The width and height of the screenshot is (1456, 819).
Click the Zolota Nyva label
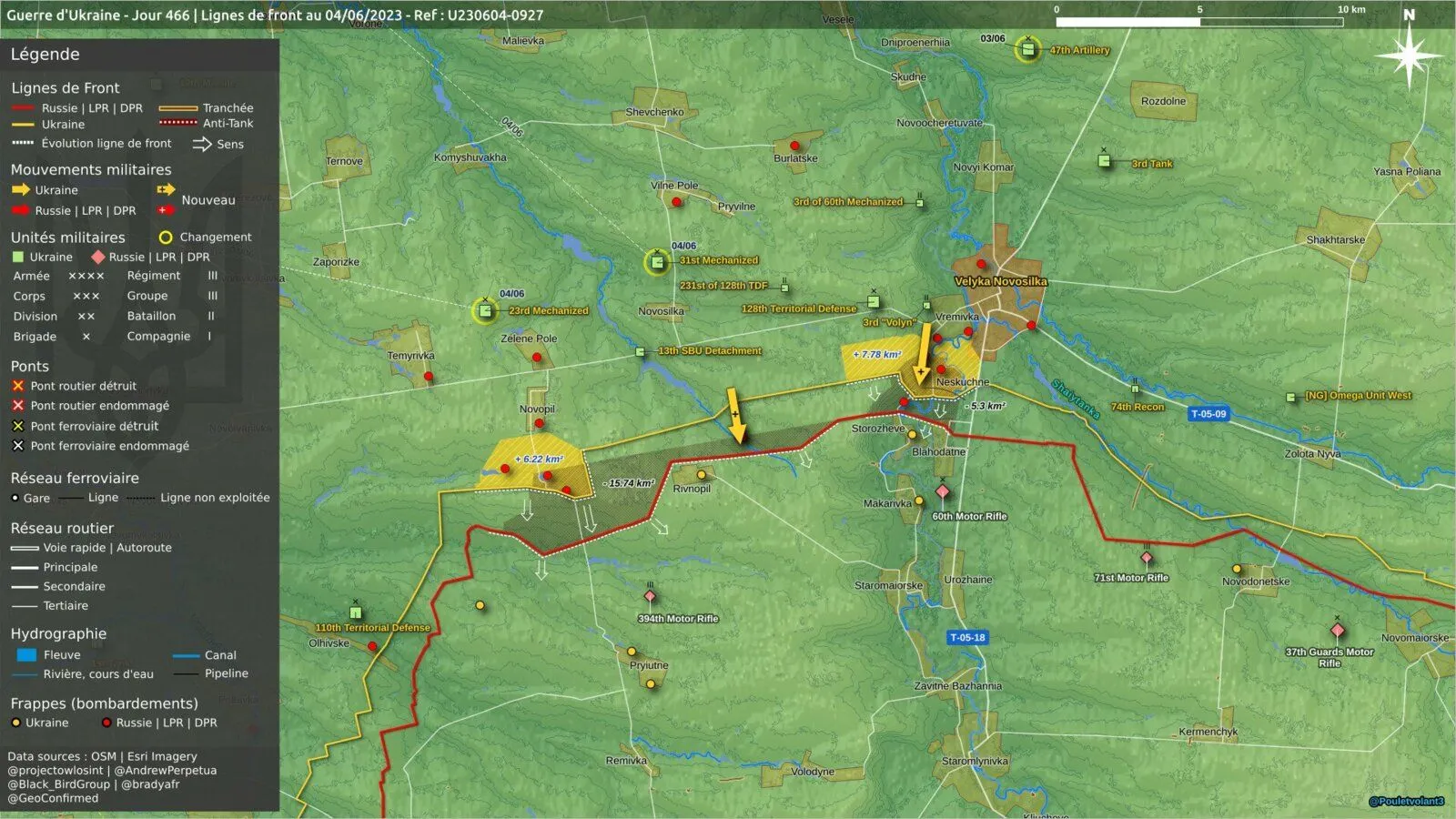point(1312,454)
